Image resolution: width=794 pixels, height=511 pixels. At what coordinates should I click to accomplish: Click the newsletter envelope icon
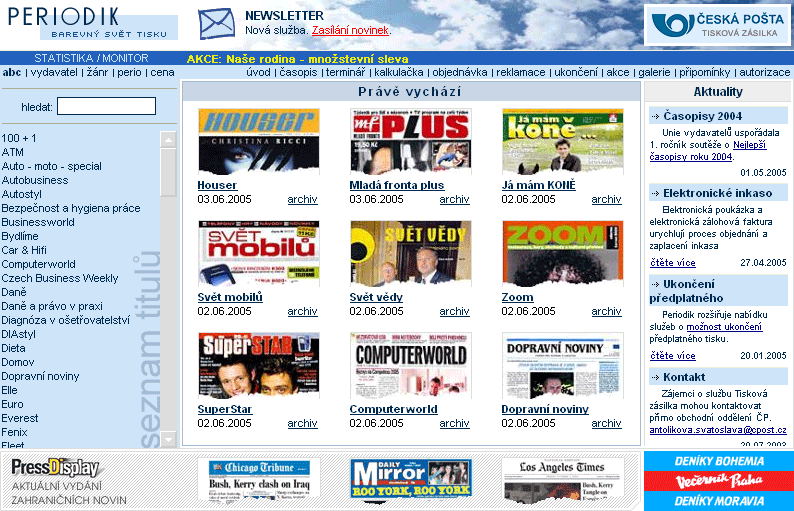tap(214, 23)
